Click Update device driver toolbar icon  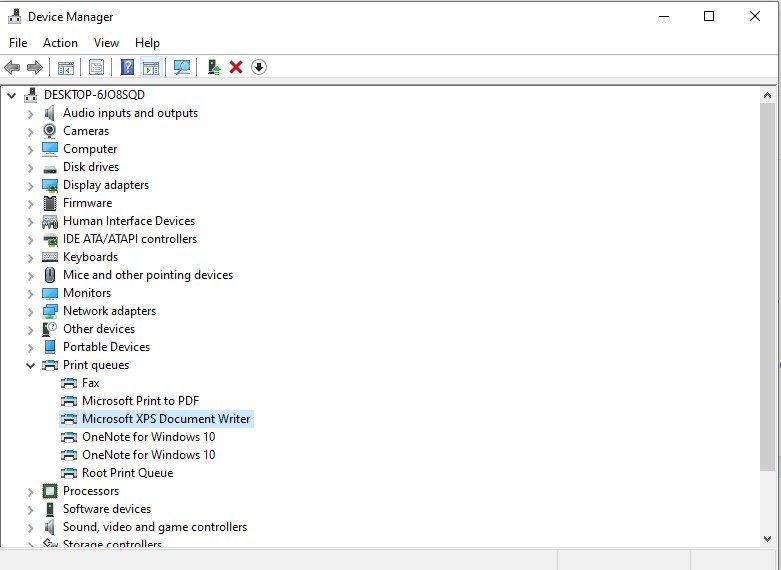click(214, 67)
